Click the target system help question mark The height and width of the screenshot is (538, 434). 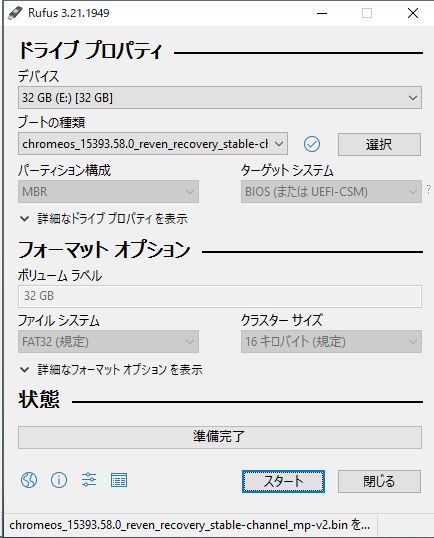pyautogui.click(x=429, y=189)
